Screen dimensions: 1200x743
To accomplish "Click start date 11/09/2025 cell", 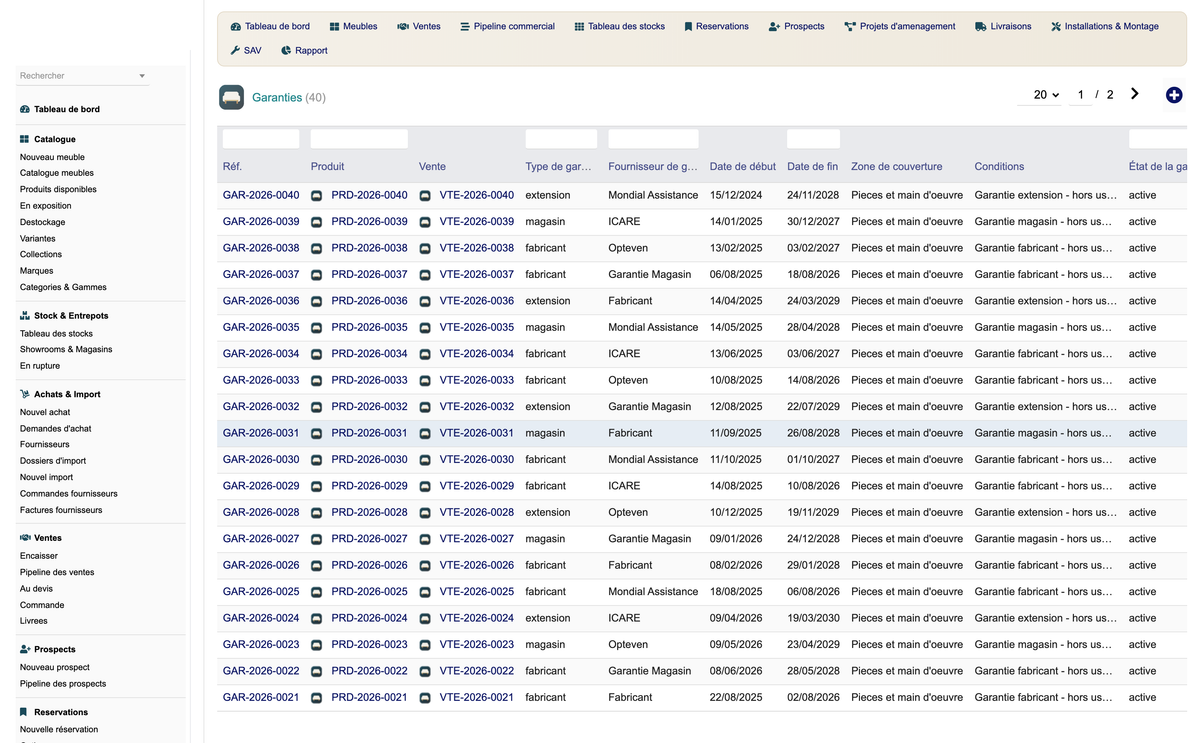I will click(x=736, y=433).
